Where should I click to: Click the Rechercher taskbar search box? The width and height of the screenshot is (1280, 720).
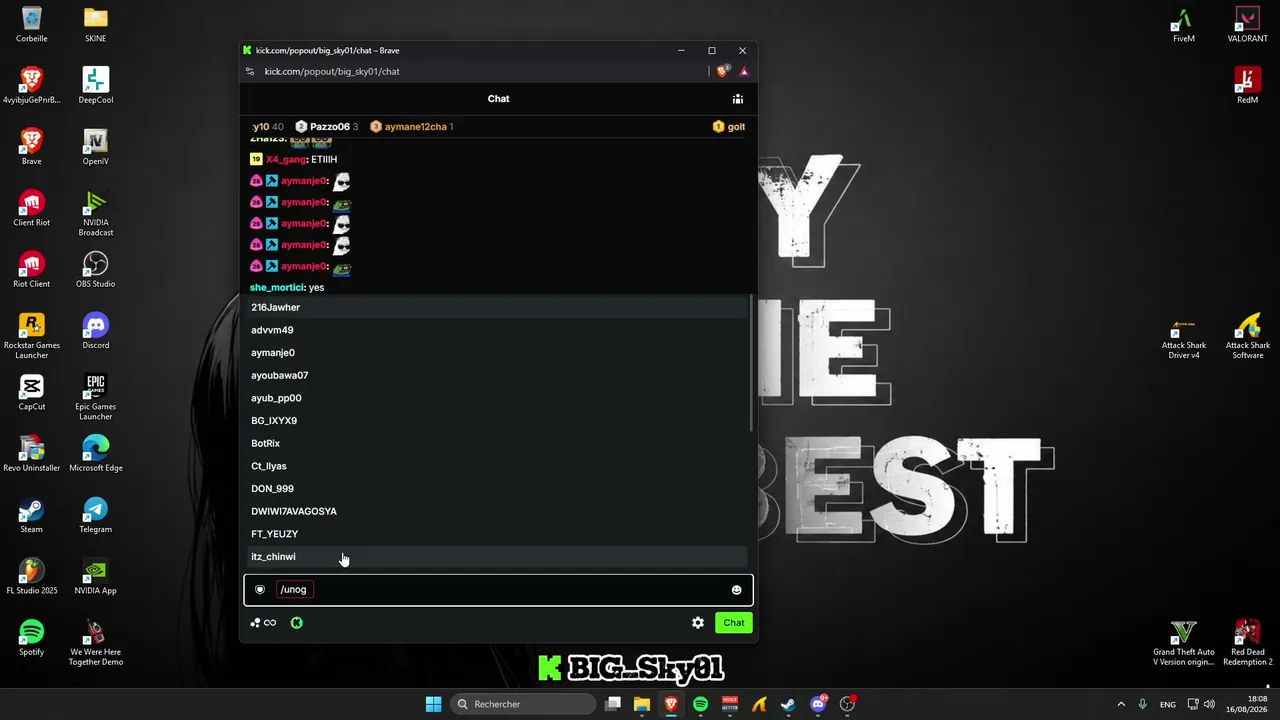tap(523, 704)
